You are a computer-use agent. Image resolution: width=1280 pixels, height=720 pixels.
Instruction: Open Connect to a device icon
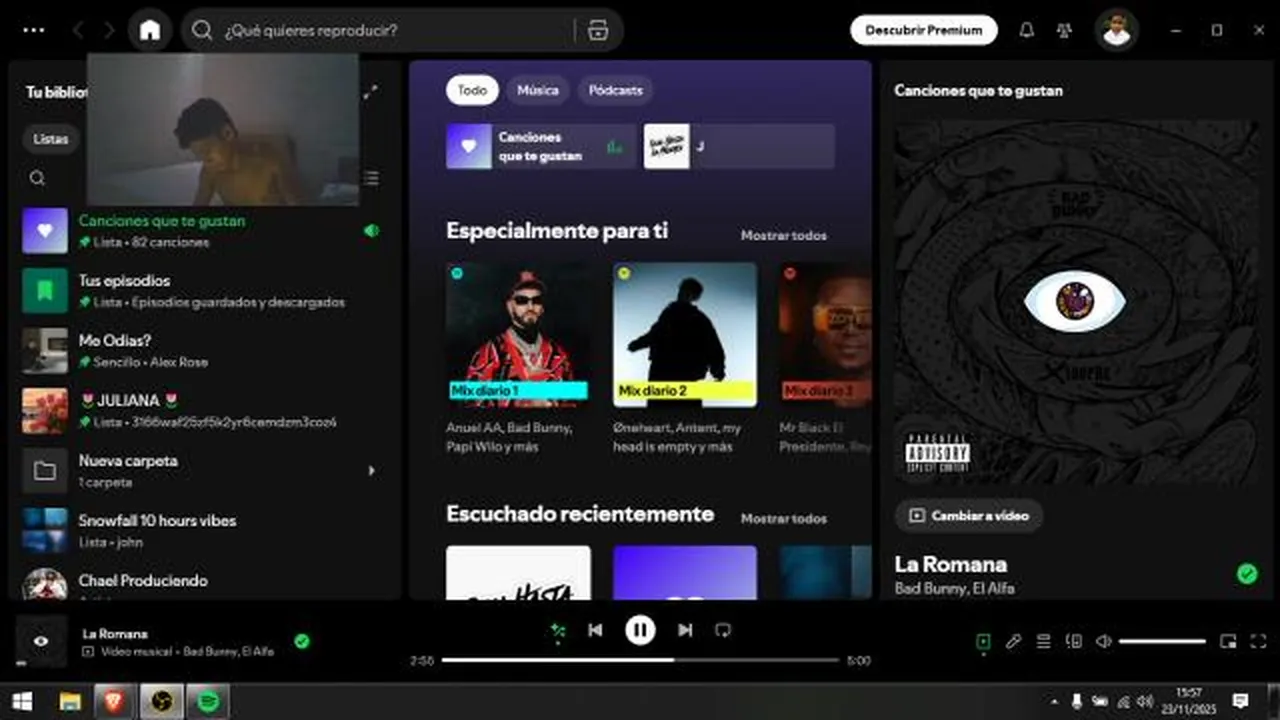tap(1074, 641)
